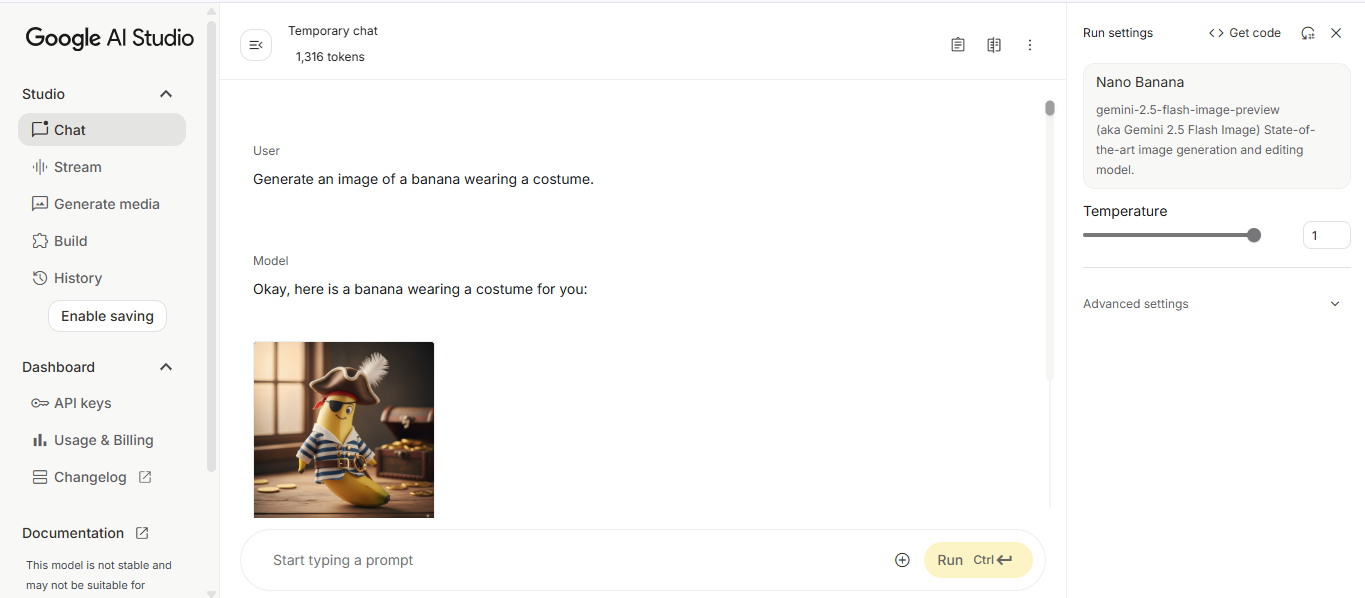Click the collapse sidebar icon beside Temporary chat

[x=256, y=45]
